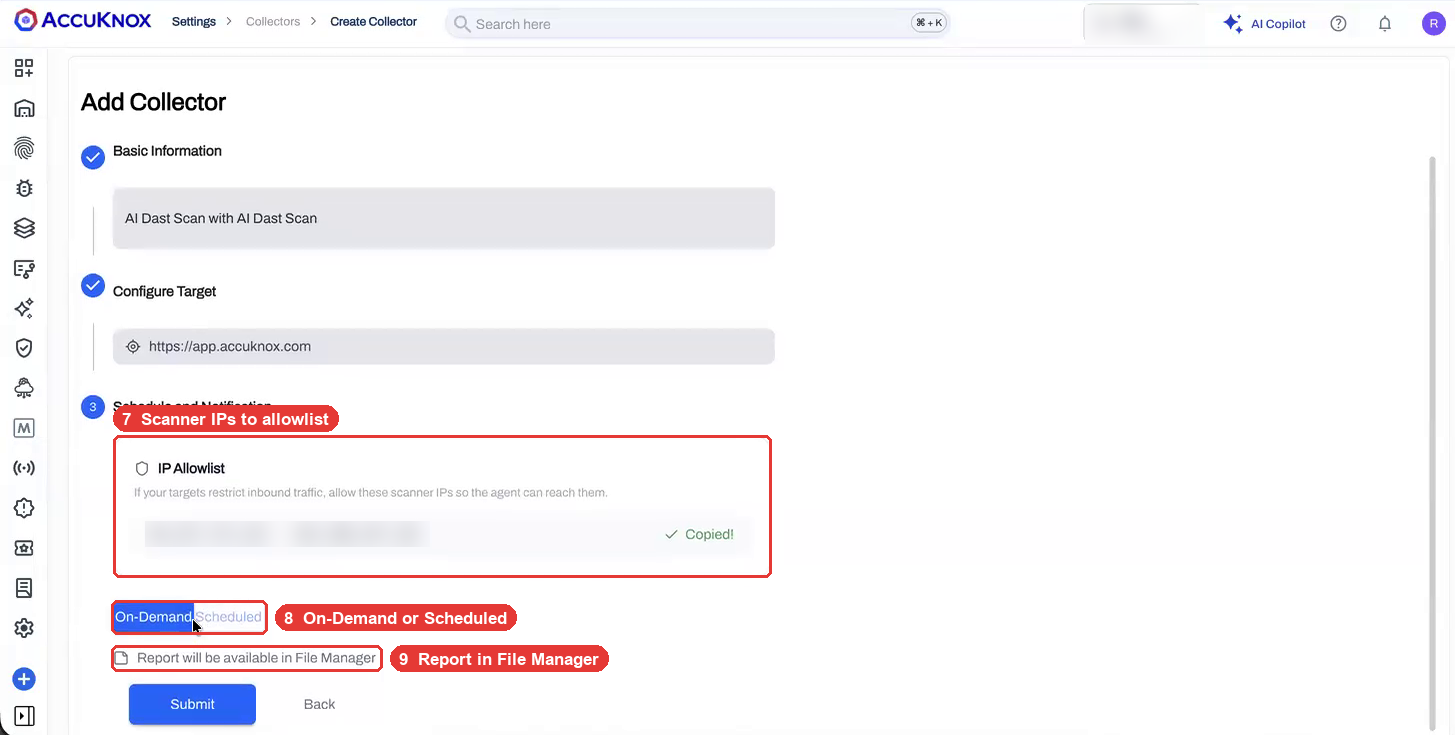Open the checklist settings icon in sidebar
This screenshot has height=735, width=1455.
tap(24, 268)
